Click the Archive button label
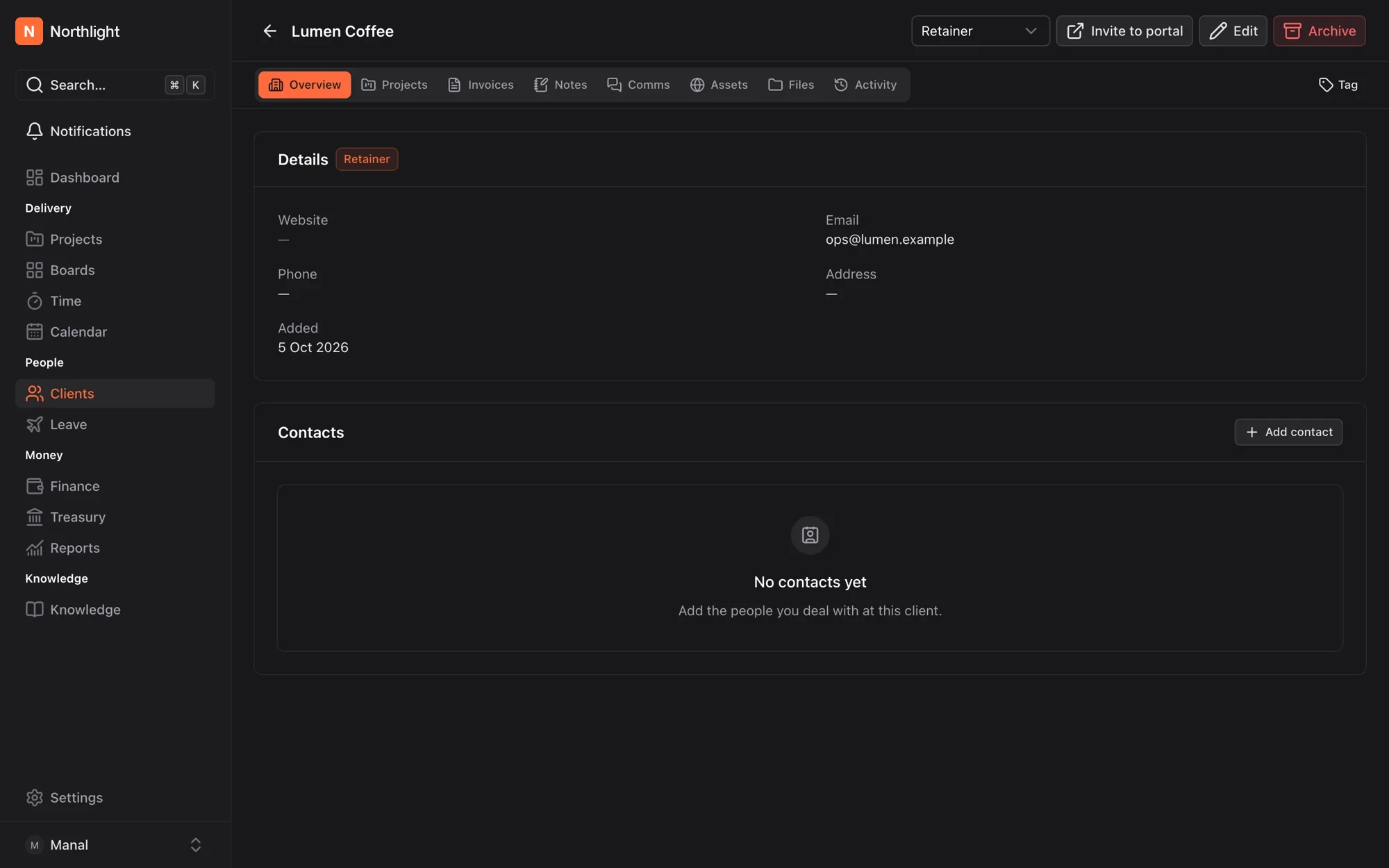Screen dimensions: 1389x868 coord(1332,31)
